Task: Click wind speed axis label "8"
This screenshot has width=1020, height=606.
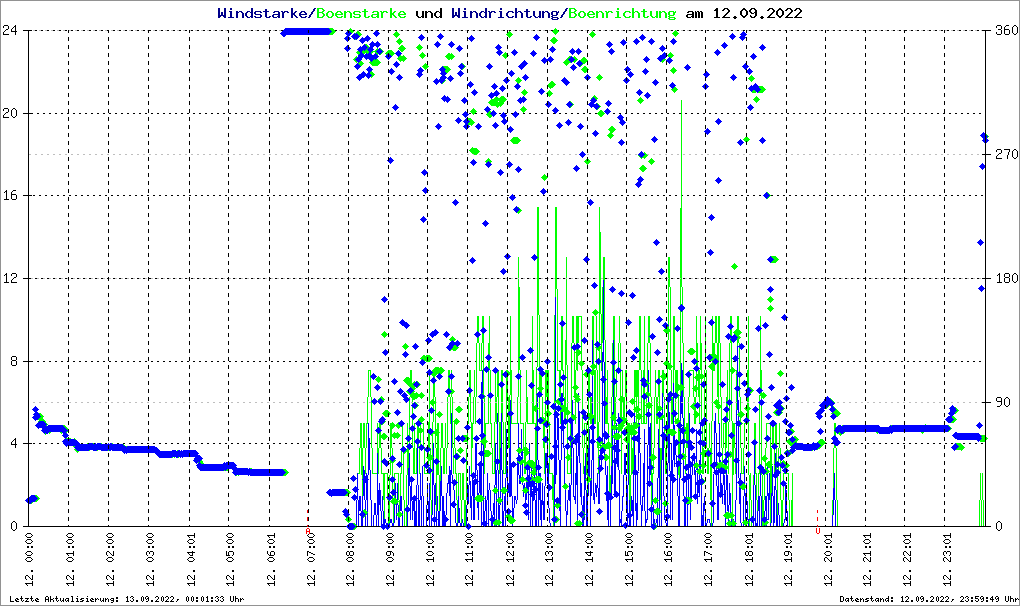Action: tap(14, 361)
